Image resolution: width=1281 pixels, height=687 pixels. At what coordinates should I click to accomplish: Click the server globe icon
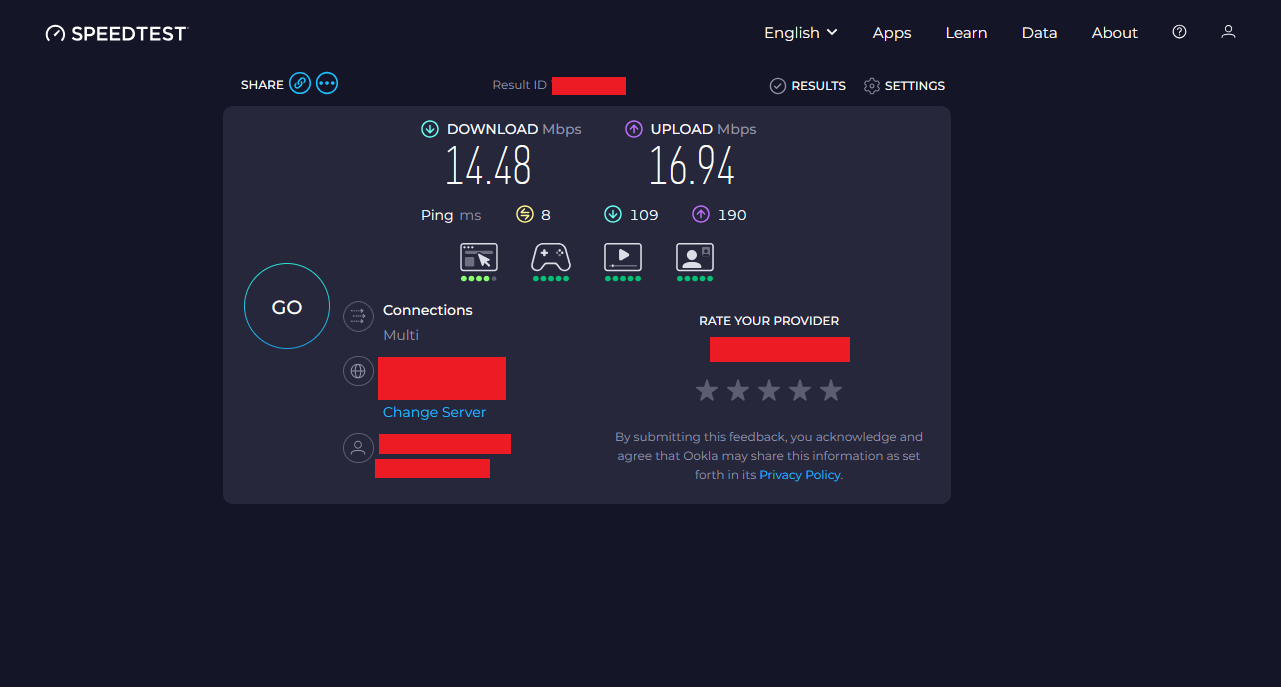tap(358, 371)
